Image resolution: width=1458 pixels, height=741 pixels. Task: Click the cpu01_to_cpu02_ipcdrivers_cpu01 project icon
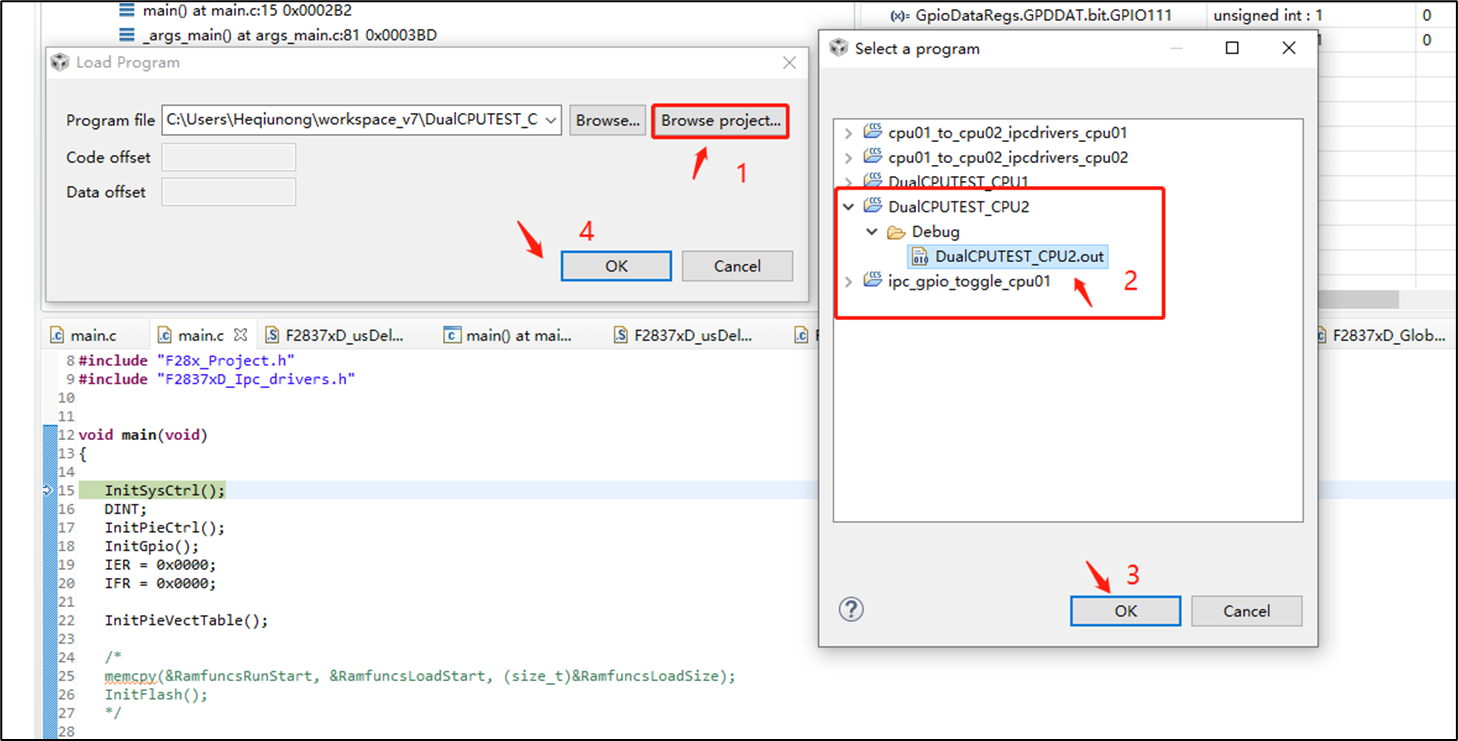pyautogui.click(x=873, y=132)
